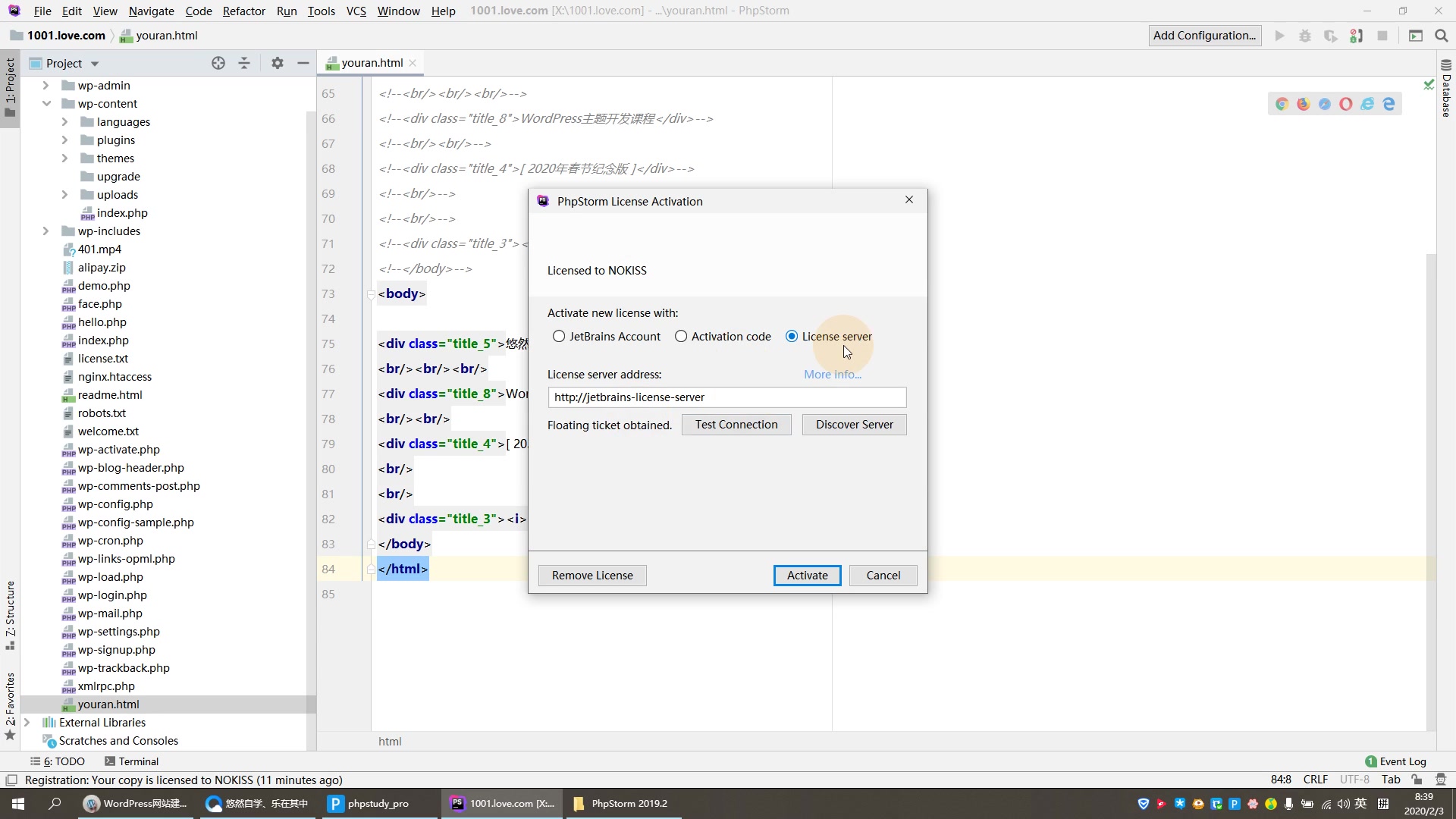Click the Search Everywhere magnifier icon
Viewport: 1456px width, 819px height.
click(1442, 36)
